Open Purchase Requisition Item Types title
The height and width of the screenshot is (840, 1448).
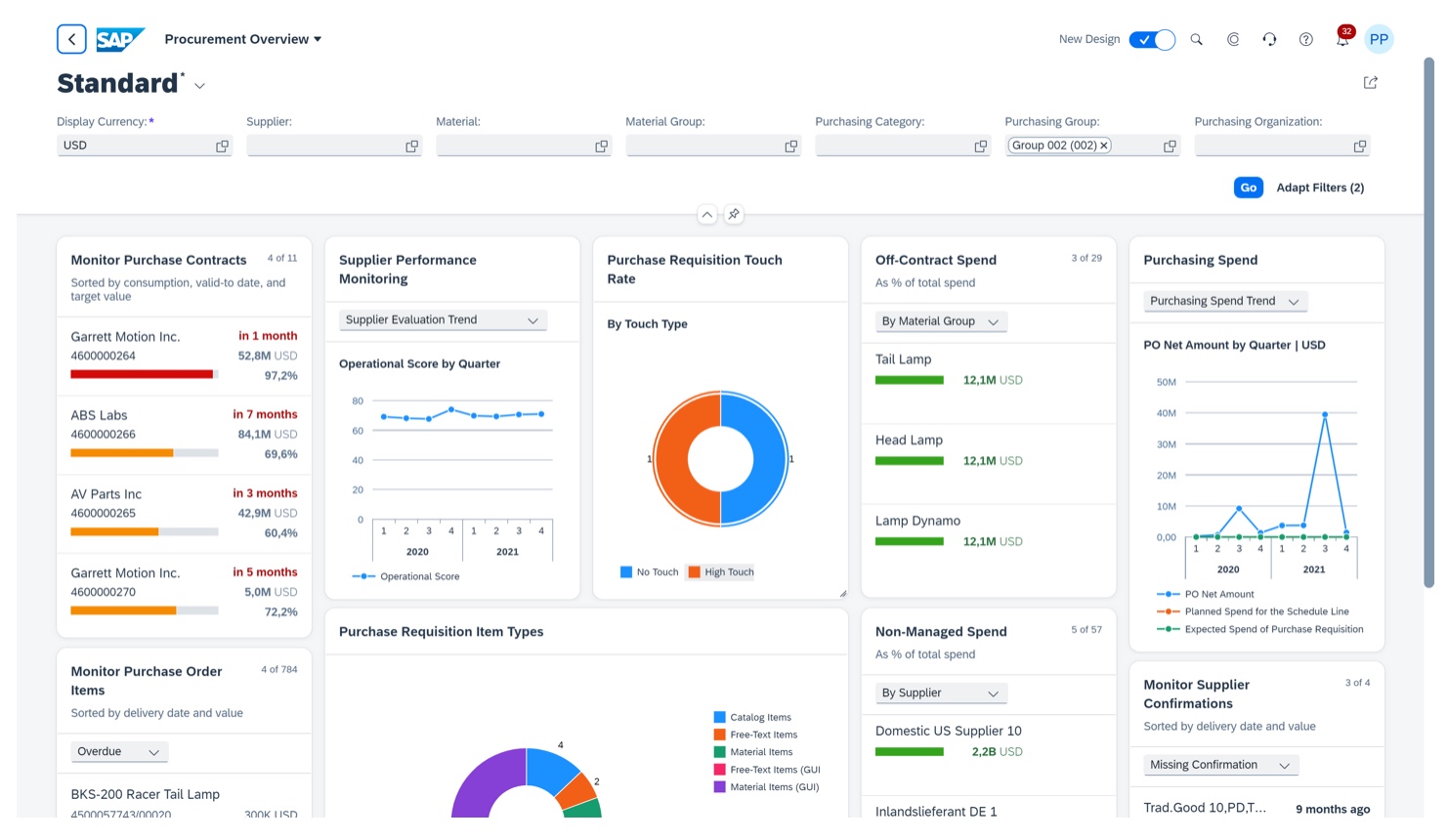point(441,632)
